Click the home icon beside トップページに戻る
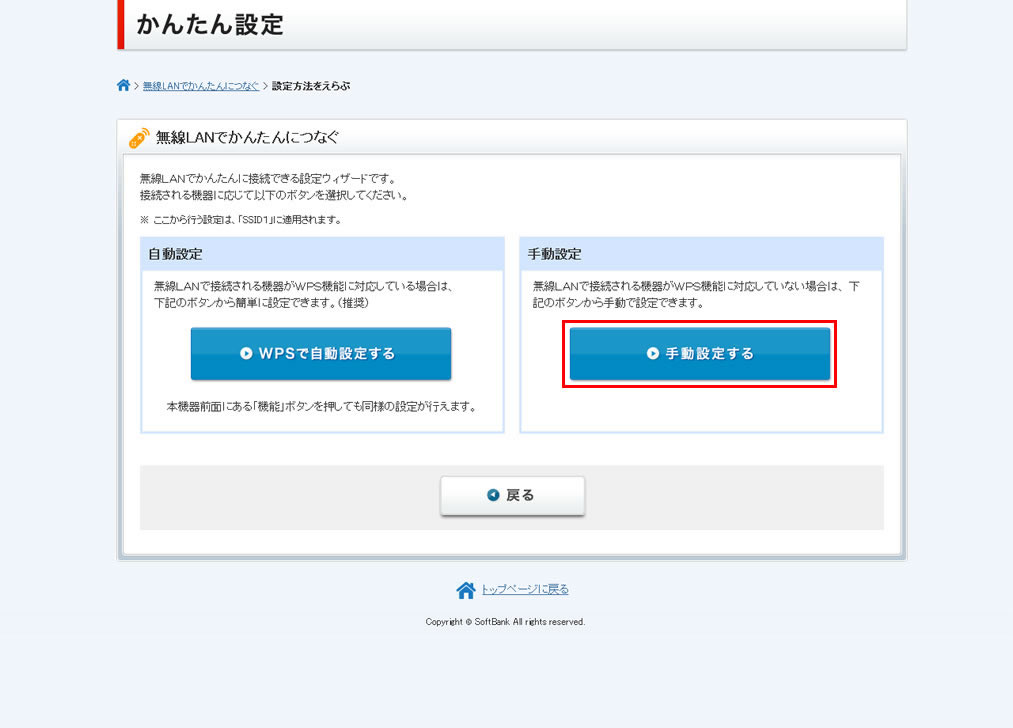 tap(465, 590)
